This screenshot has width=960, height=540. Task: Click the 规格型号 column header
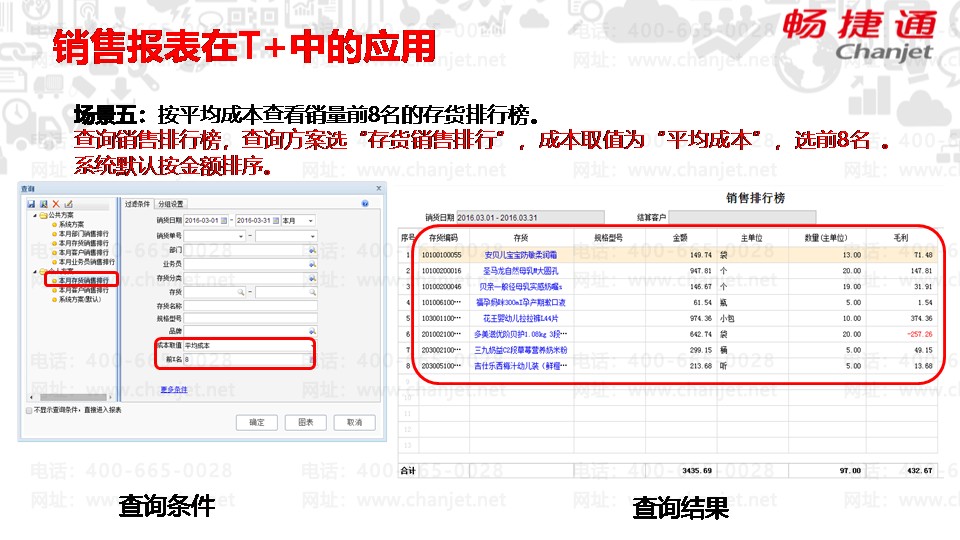tap(609, 238)
